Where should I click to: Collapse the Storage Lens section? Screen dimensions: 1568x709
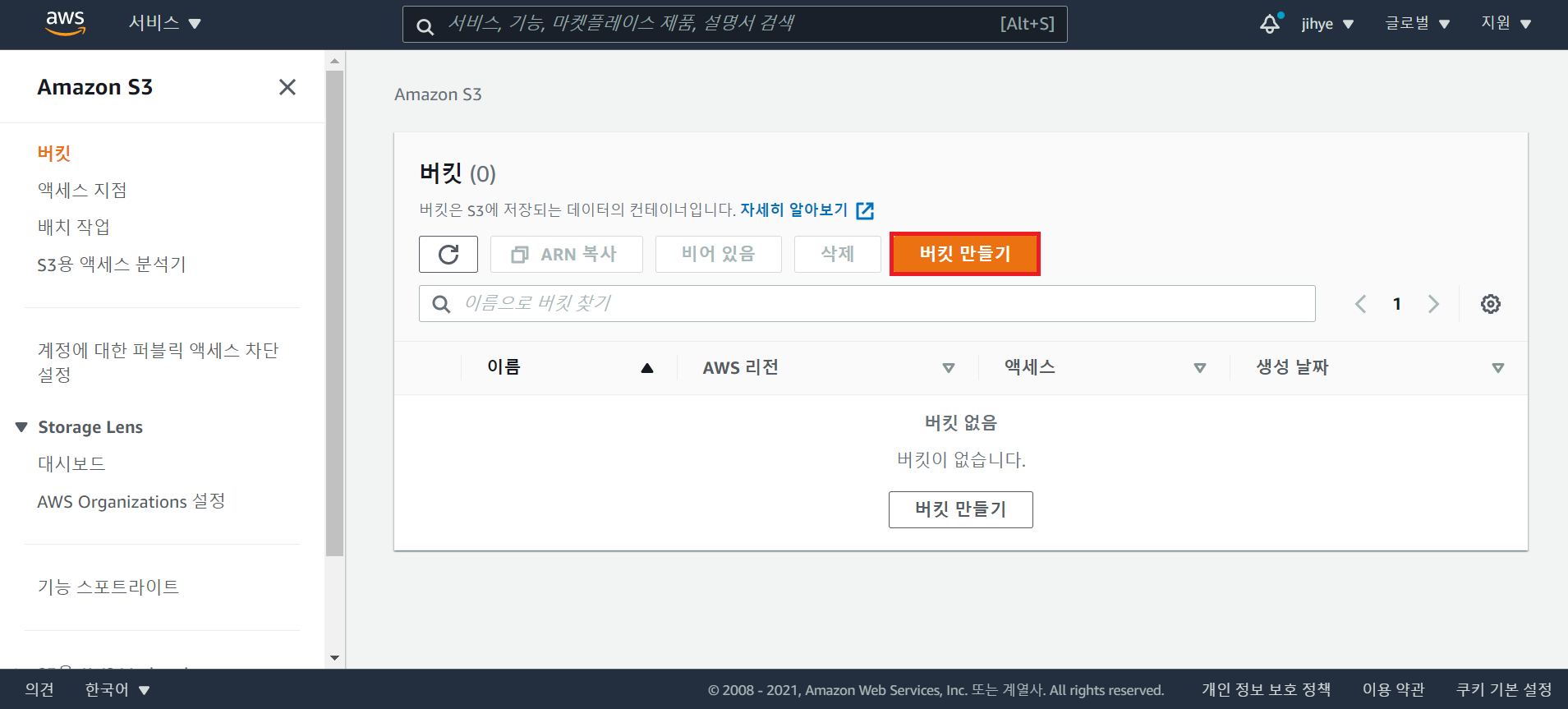click(21, 427)
